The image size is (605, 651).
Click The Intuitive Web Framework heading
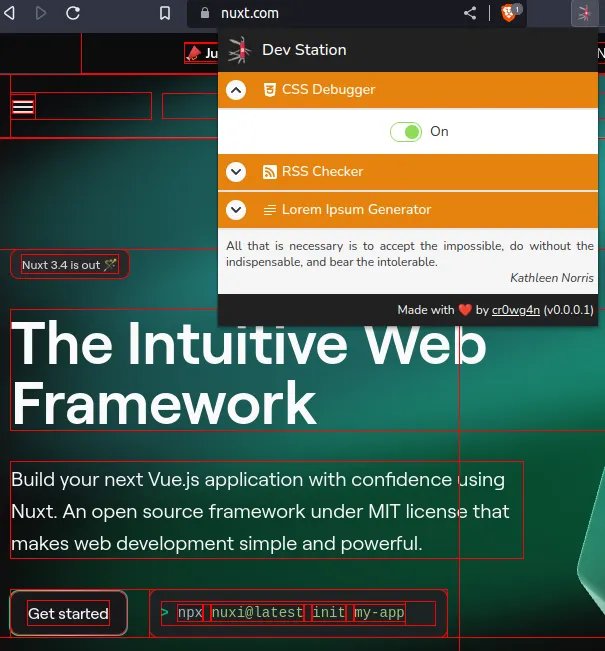click(249, 373)
